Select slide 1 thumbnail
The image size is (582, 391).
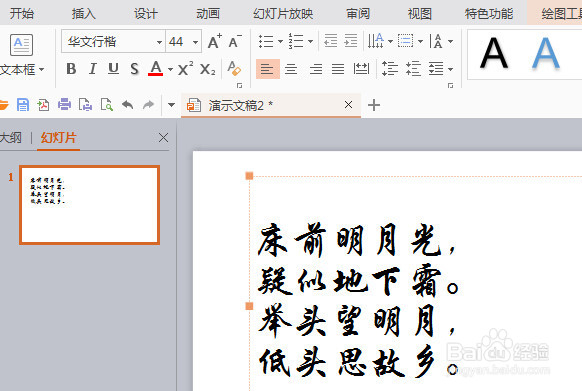point(89,205)
